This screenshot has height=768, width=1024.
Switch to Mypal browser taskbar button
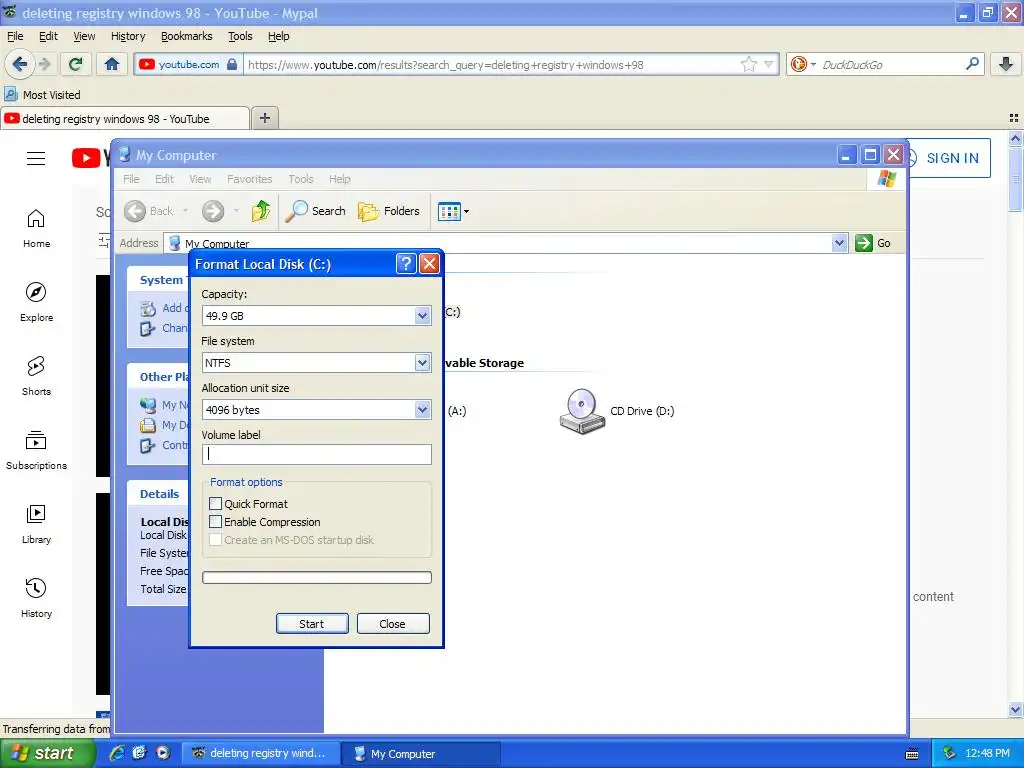tap(261, 753)
